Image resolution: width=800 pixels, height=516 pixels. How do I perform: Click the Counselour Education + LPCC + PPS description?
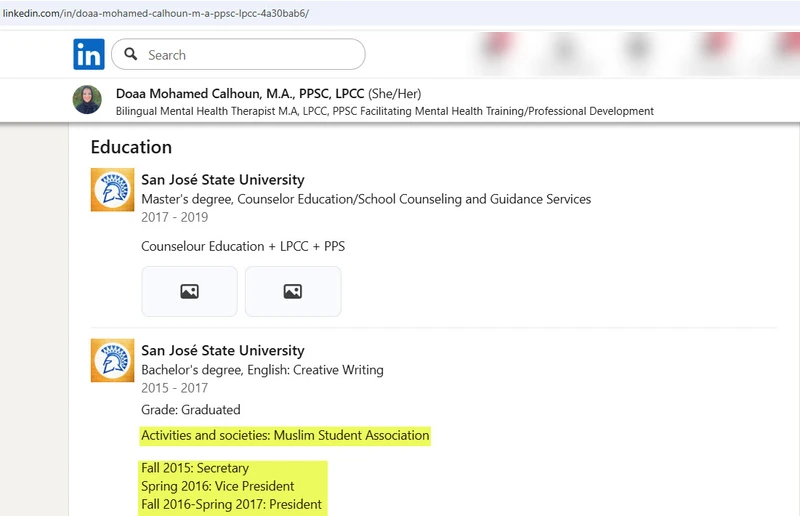243,246
